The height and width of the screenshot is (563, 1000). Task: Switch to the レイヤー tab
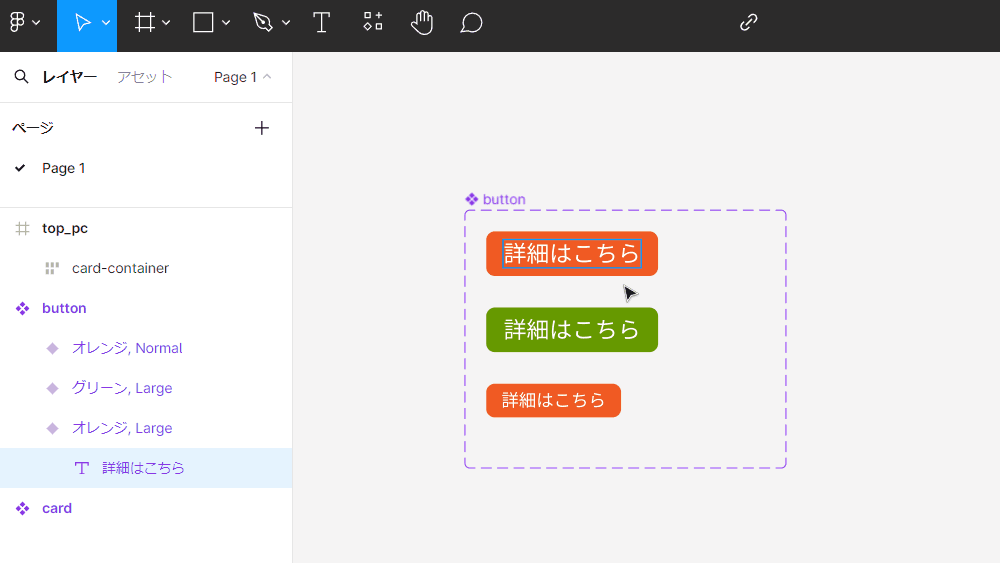(x=70, y=77)
